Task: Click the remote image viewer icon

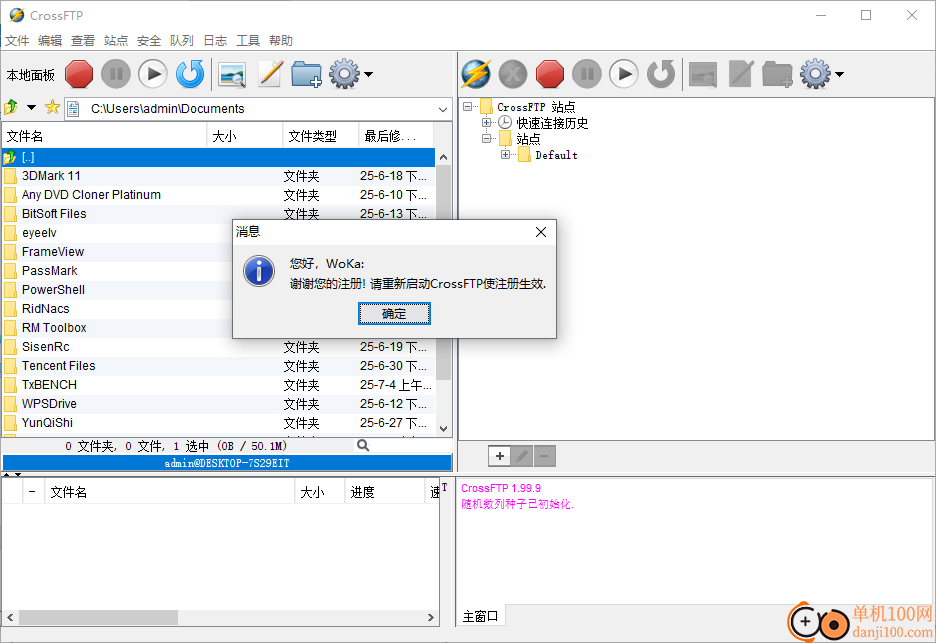Action: click(703, 75)
